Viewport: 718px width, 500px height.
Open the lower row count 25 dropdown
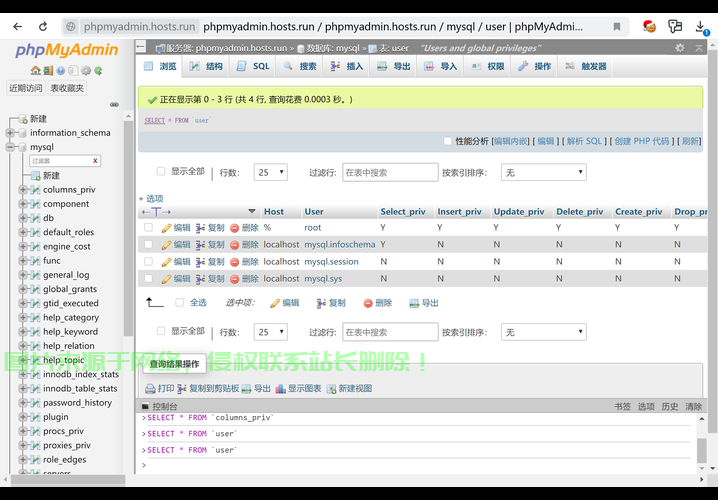point(271,332)
